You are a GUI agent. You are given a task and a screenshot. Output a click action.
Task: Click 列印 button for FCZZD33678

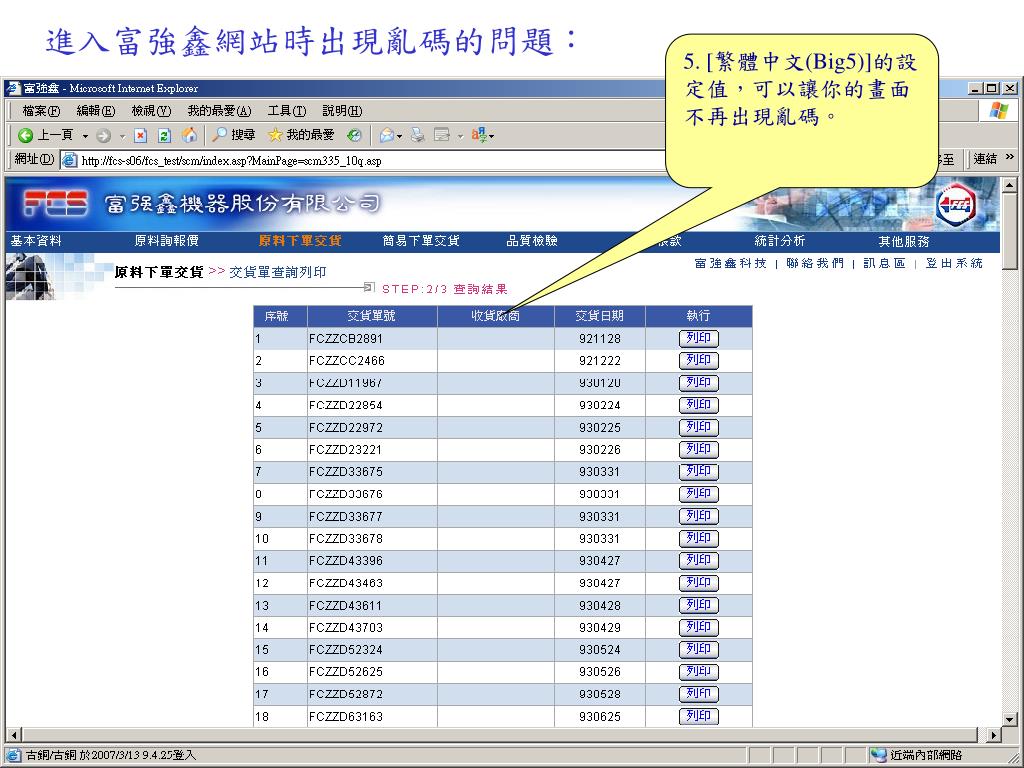coord(698,538)
